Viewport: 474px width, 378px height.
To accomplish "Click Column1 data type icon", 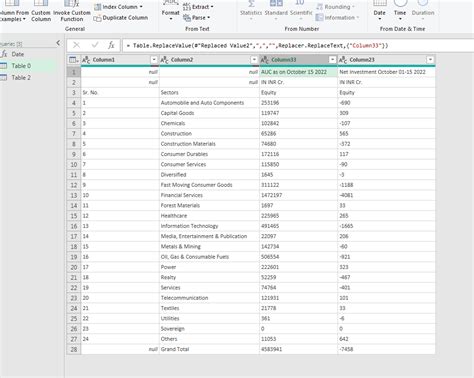I will pyautogui.click(x=86, y=60).
